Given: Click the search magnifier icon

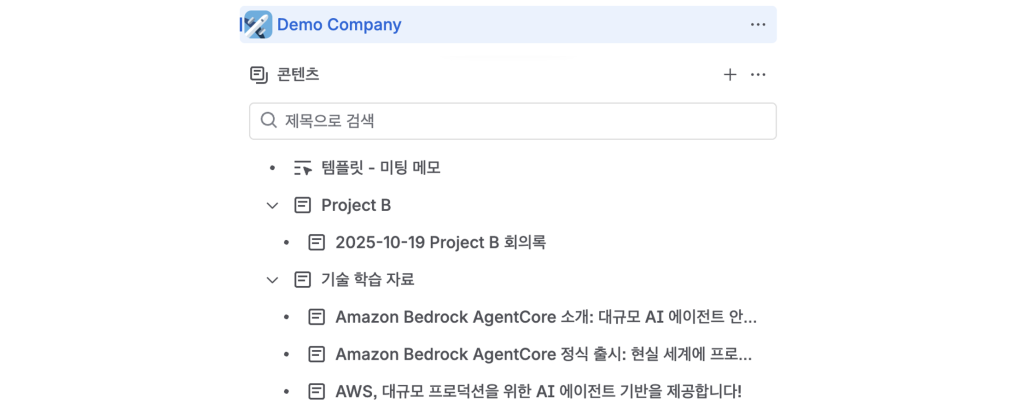Looking at the screenshot, I should [268, 121].
